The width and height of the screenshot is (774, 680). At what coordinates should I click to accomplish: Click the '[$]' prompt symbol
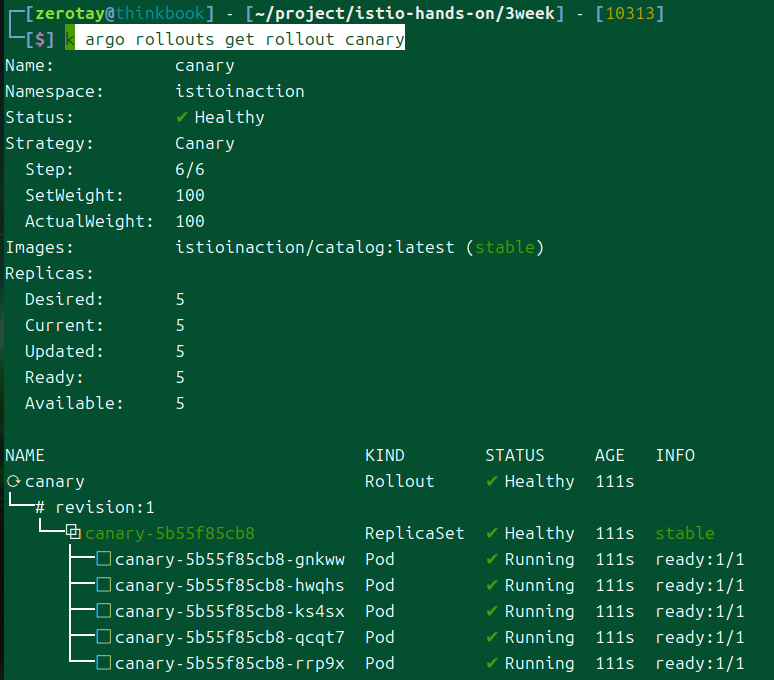39,39
